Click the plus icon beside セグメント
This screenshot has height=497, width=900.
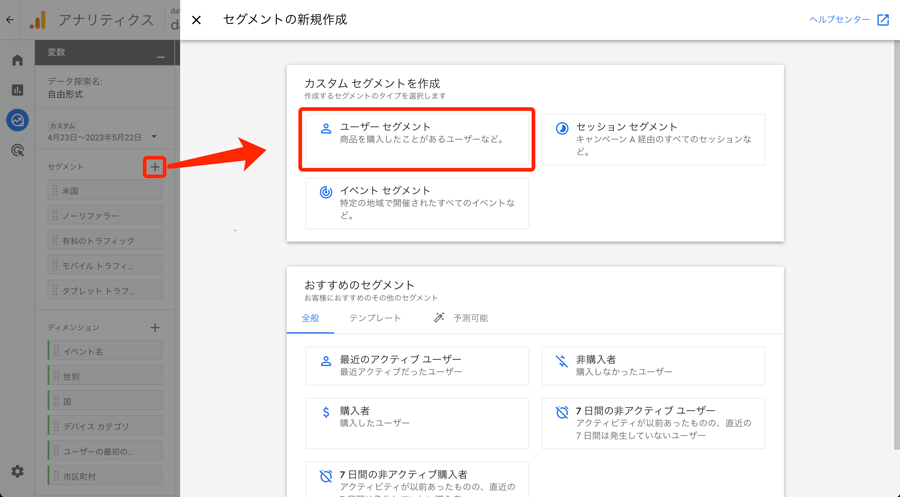pos(154,167)
